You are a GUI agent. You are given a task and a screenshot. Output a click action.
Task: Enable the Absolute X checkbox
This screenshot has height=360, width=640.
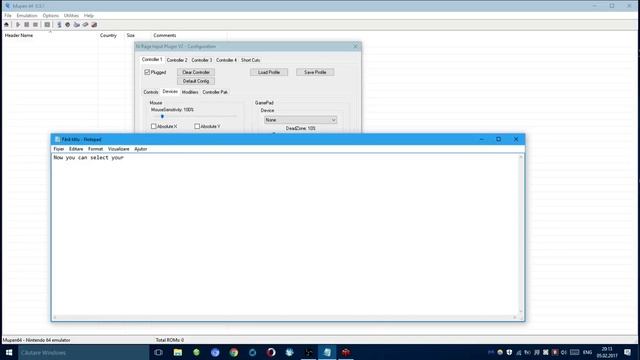pos(154,127)
